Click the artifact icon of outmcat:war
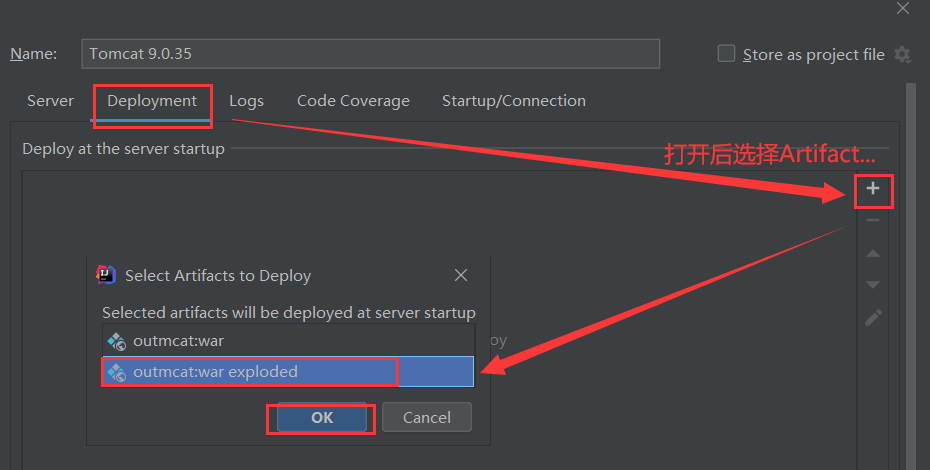Viewport: 930px width, 470px height. (x=116, y=341)
